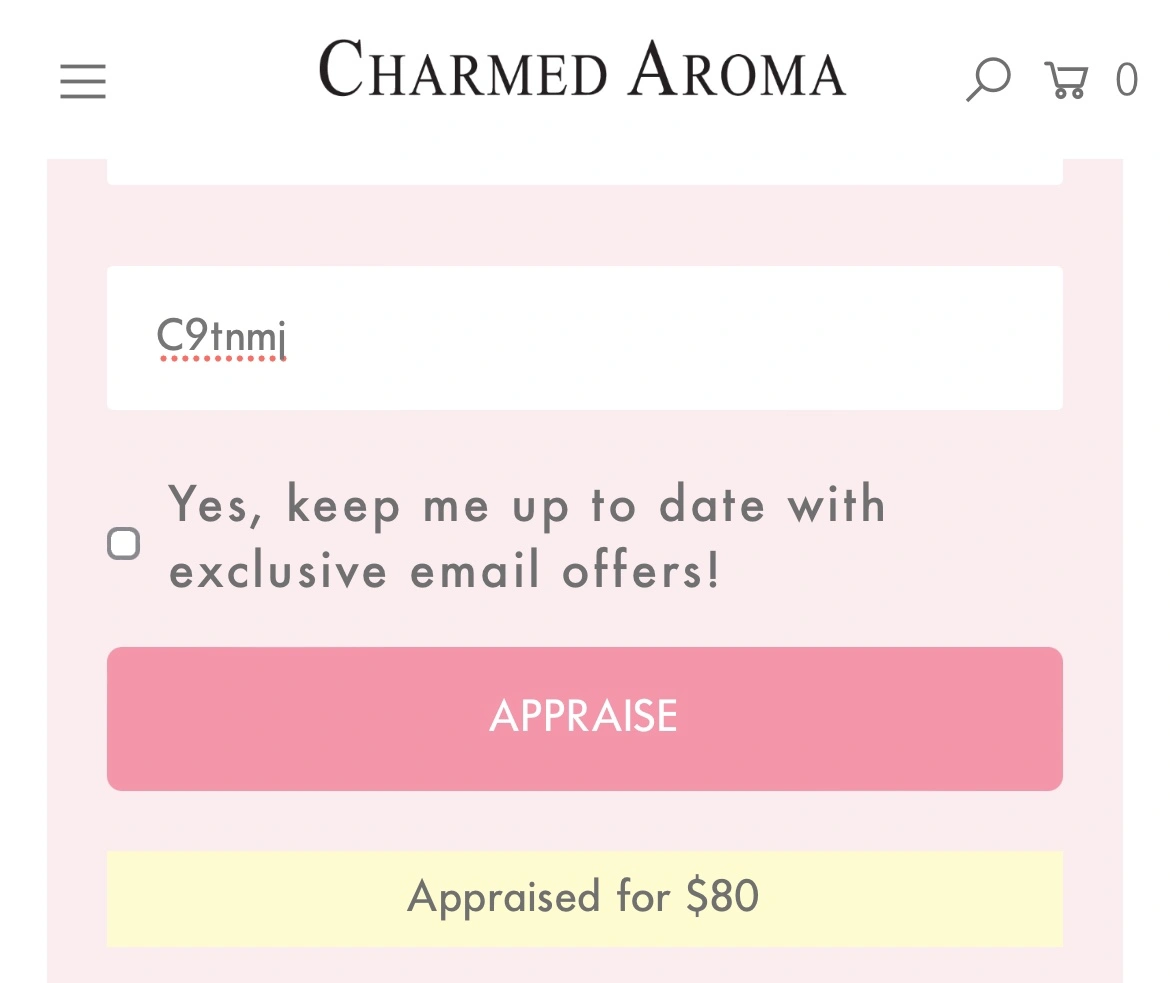Open the hamburger navigation menu
The height and width of the screenshot is (983, 1170).
click(x=83, y=81)
